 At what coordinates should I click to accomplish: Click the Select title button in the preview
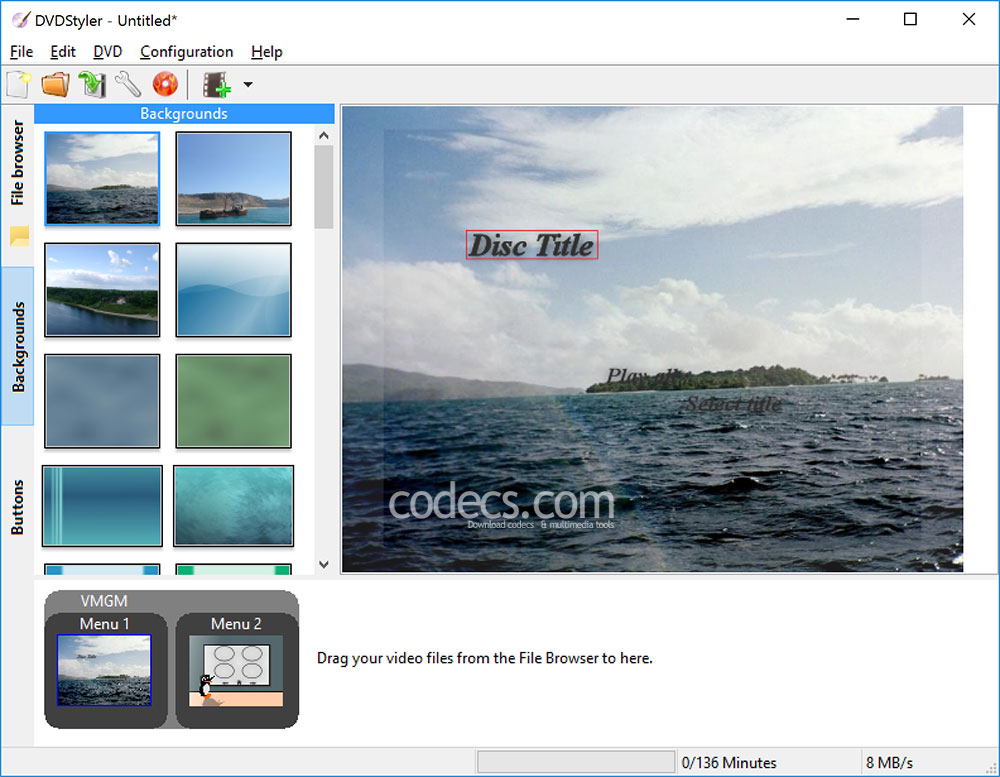[x=733, y=404]
